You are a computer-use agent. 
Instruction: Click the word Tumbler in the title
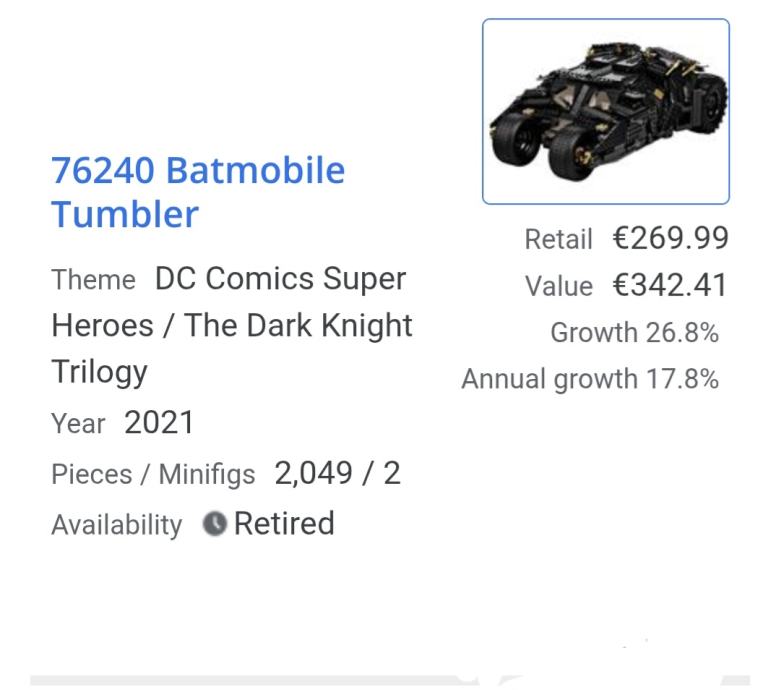coord(125,215)
